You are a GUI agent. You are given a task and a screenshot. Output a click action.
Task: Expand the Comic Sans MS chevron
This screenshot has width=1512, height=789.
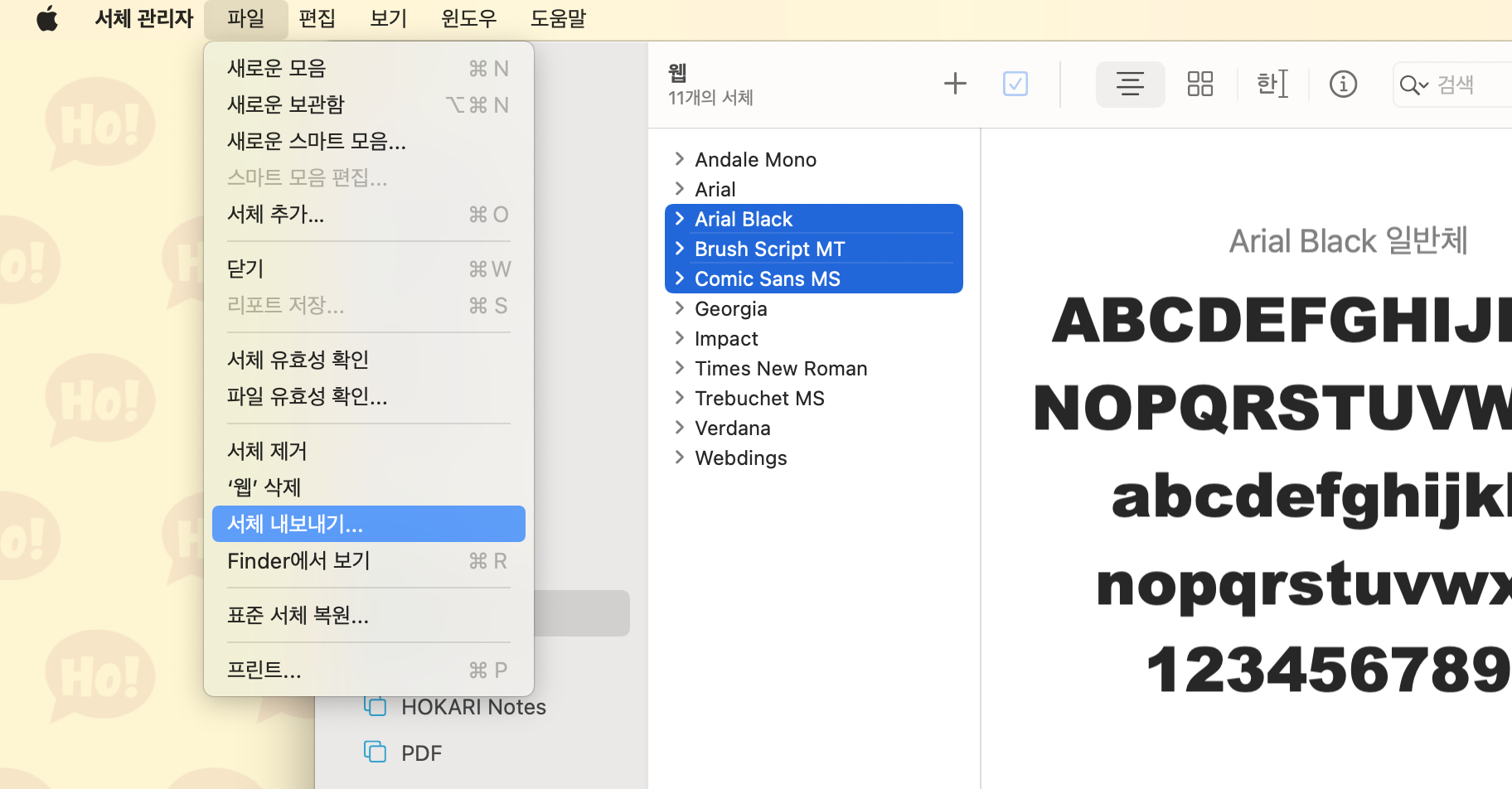coord(680,278)
